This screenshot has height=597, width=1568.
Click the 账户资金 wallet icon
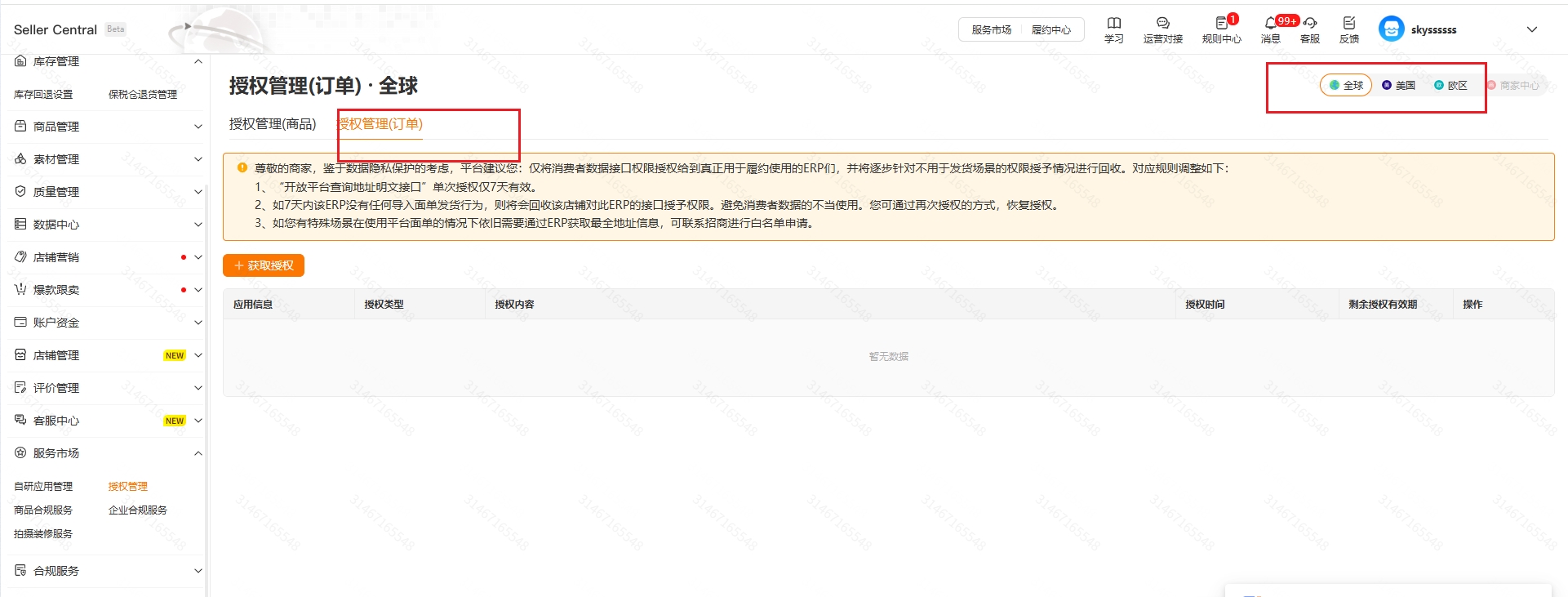click(20, 323)
